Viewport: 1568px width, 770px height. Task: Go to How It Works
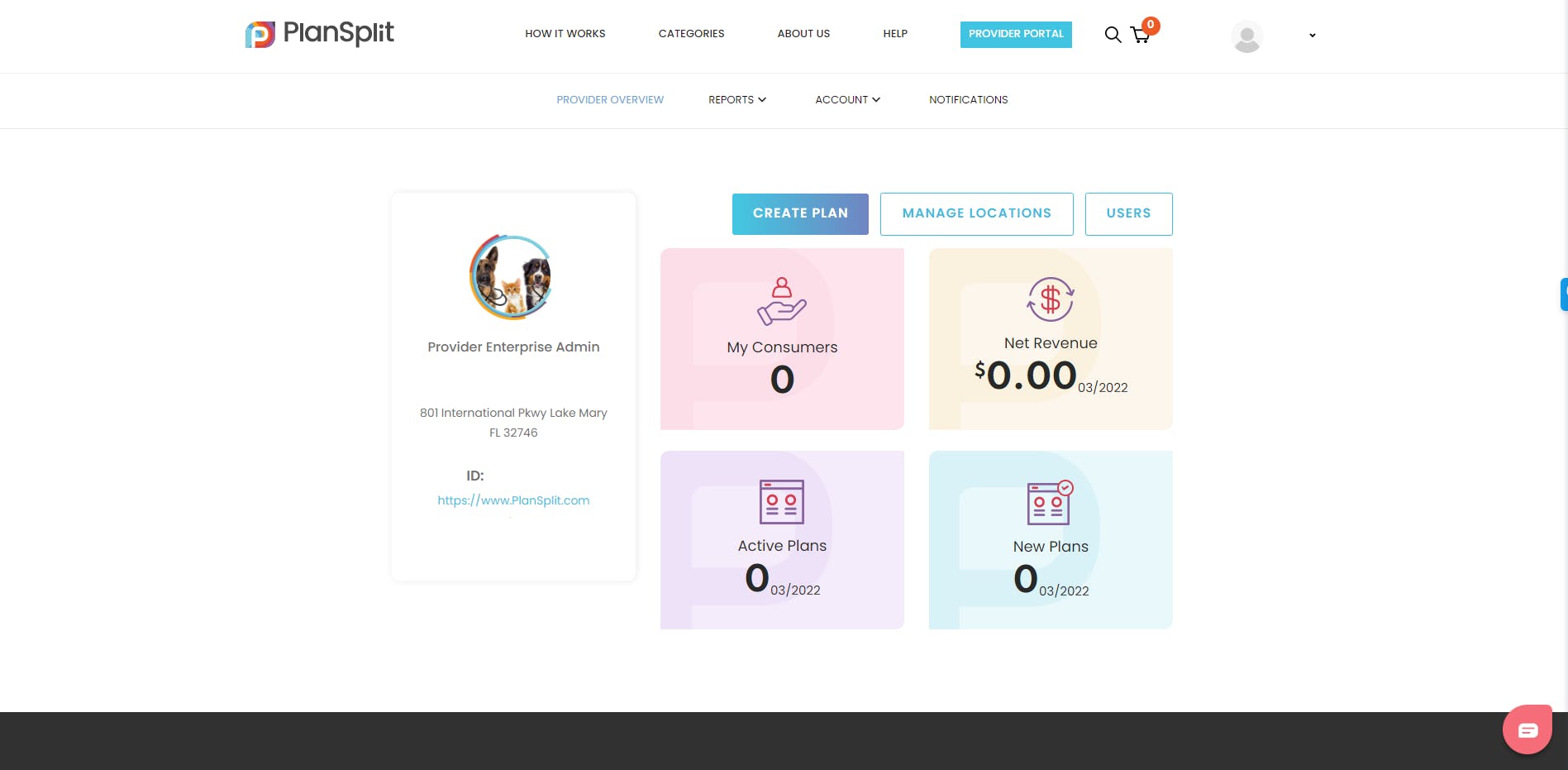(x=565, y=34)
